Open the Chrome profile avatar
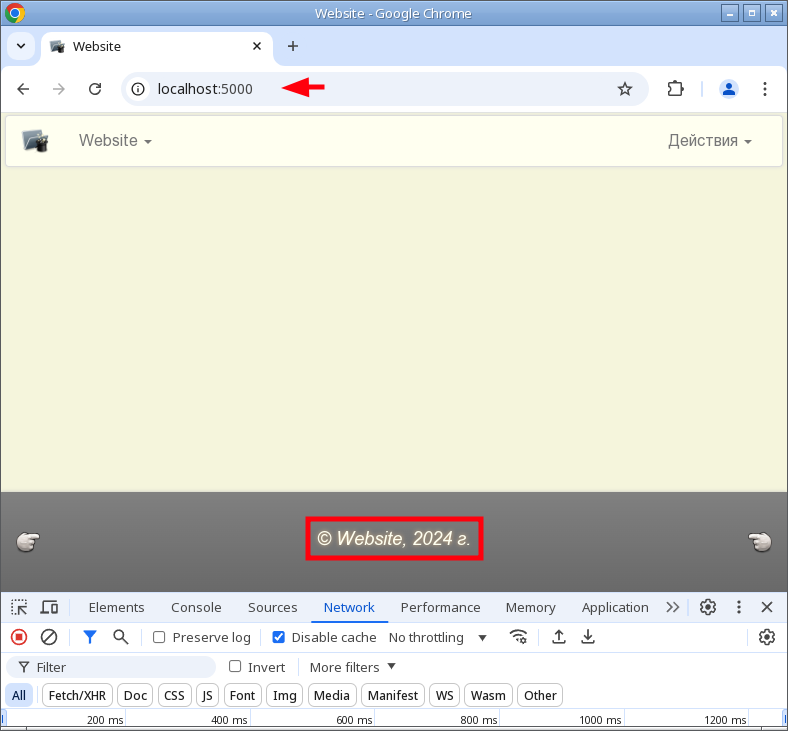 (729, 89)
